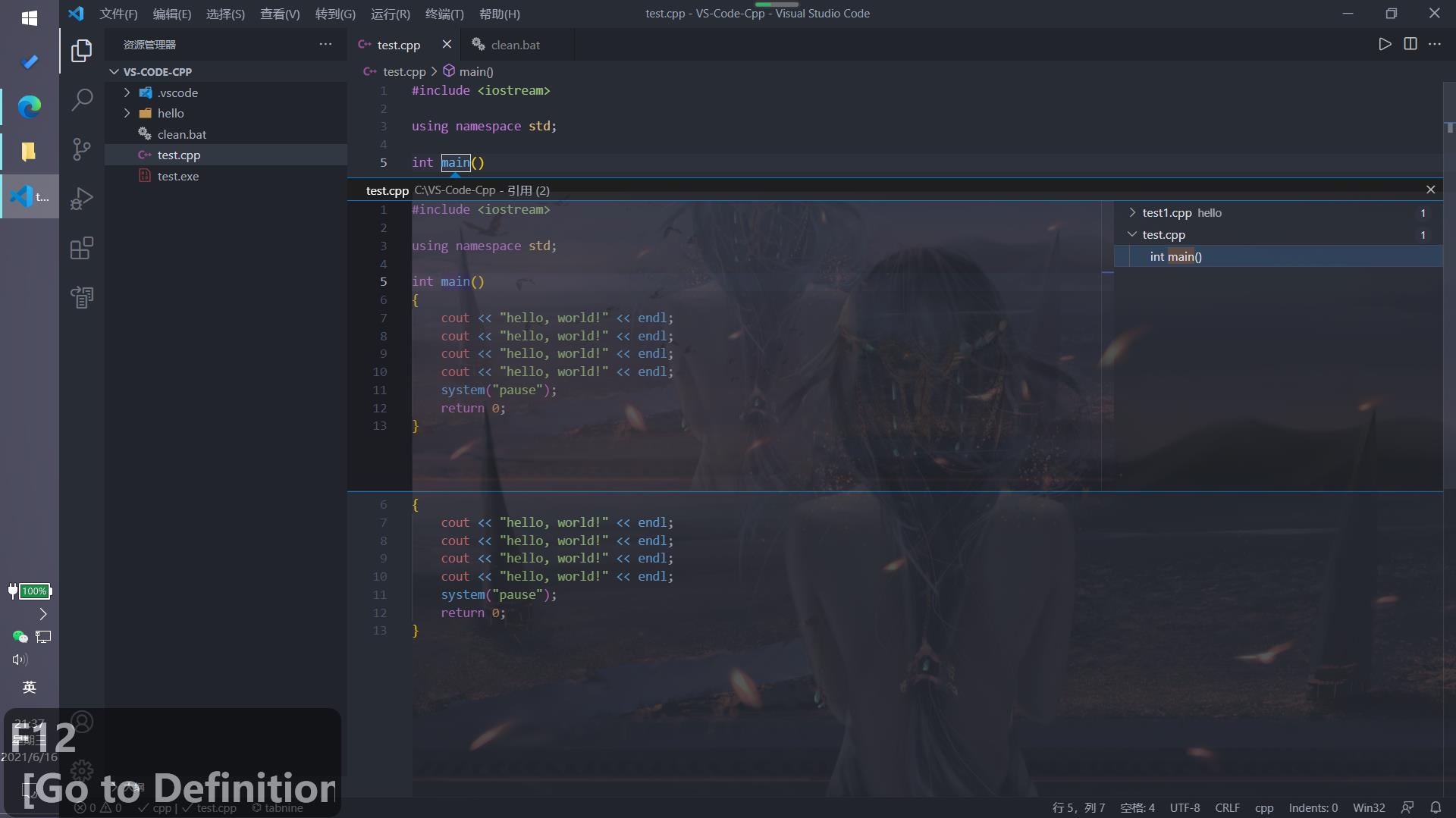Click the network display tray icon
The height and width of the screenshot is (818, 1456).
(x=43, y=637)
